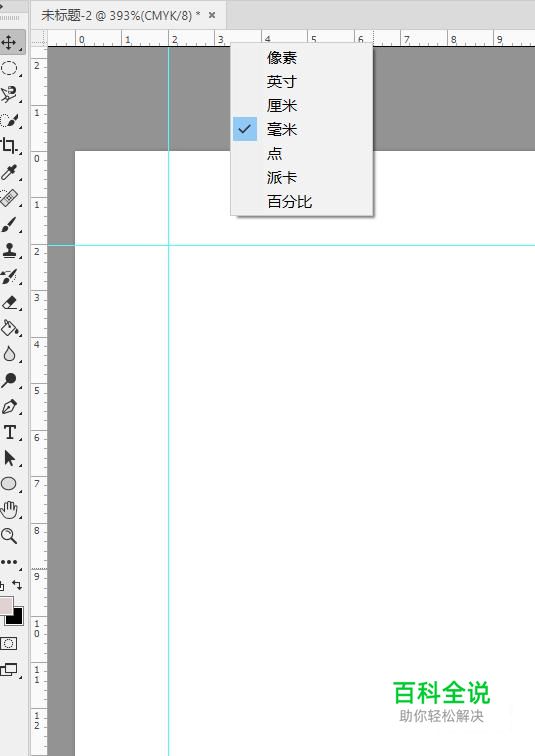Select the Dodge tool

click(x=10, y=380)
